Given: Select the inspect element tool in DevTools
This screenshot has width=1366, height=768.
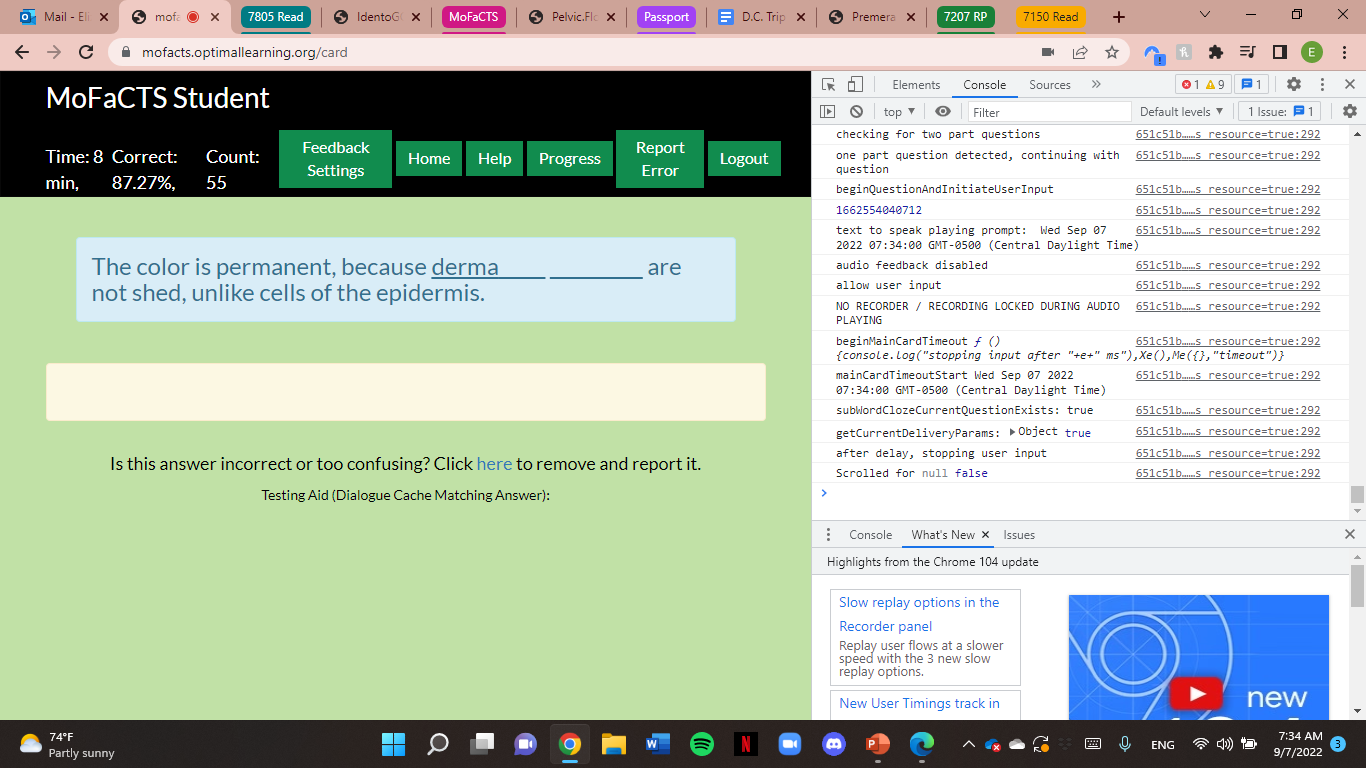Looking at the screenshot, I should (x=826, y=84).
